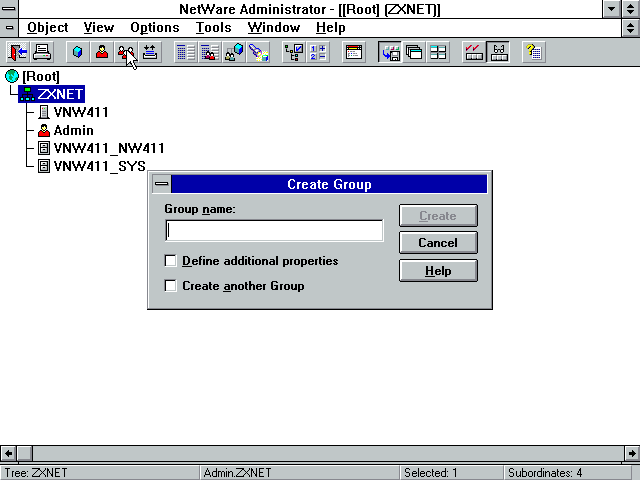The height and width of the screenshot is (480, 640).
Task: Open the Tools menu
Action: (x=213, y=28)
